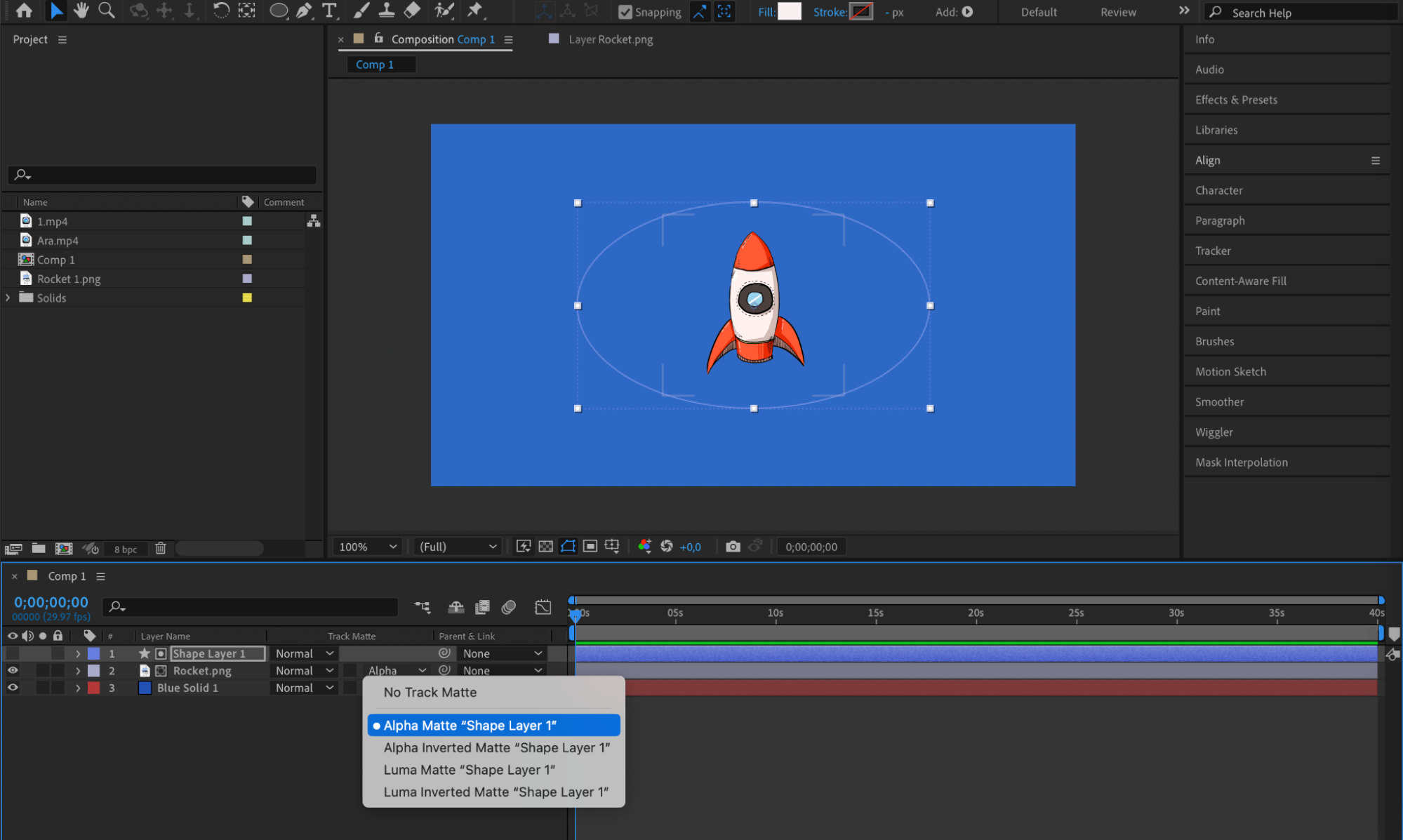Open the Fill color swatch
The image size is (1403, 840).
789,12
